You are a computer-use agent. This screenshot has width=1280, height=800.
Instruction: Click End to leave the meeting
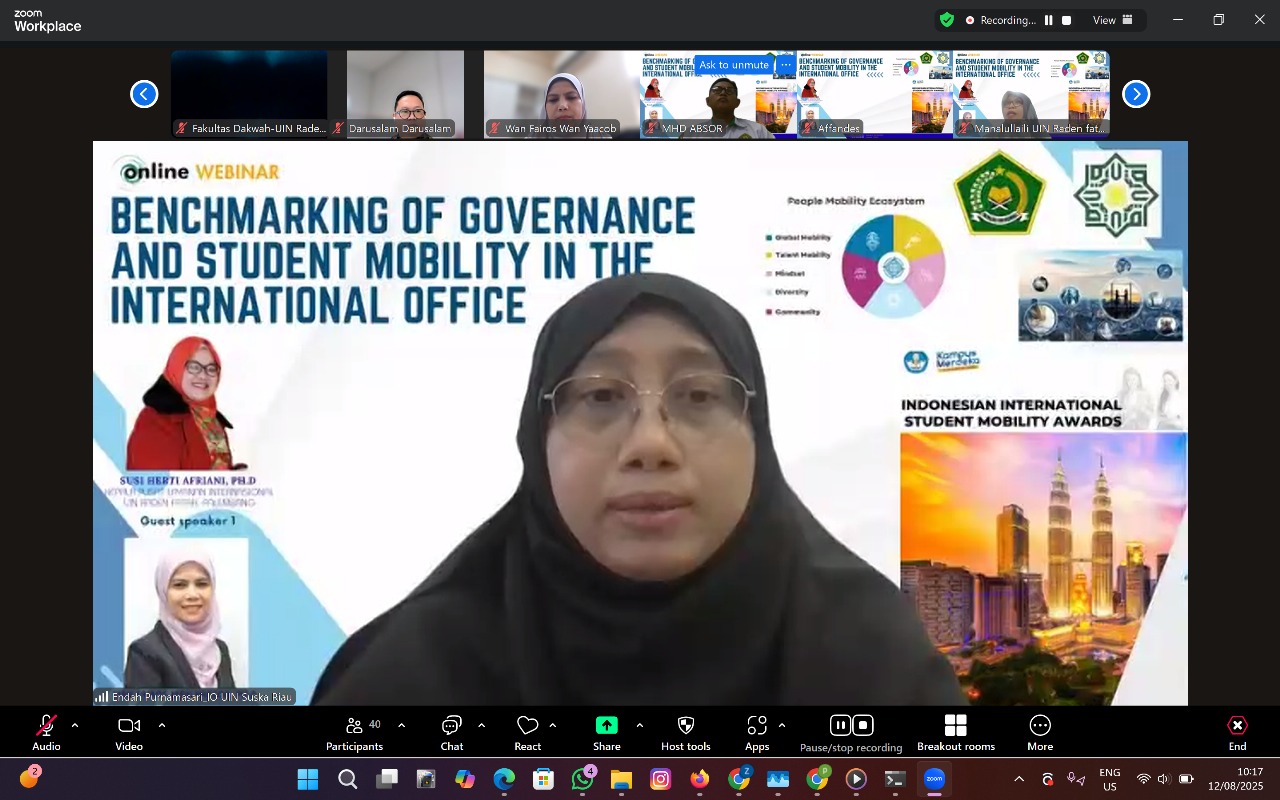(1237, 732)
